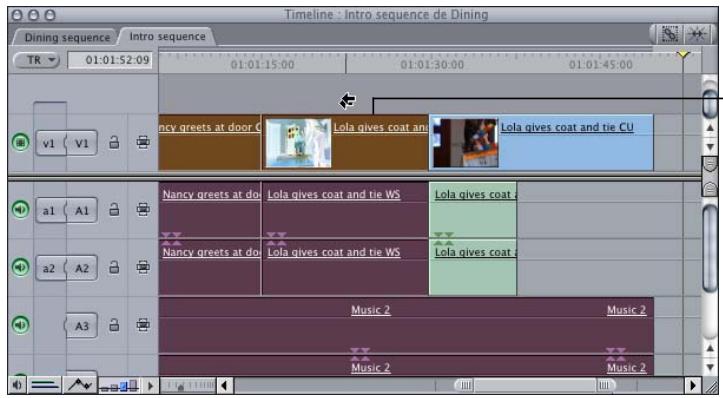Mute A2 track audible control

click(20, 267)
